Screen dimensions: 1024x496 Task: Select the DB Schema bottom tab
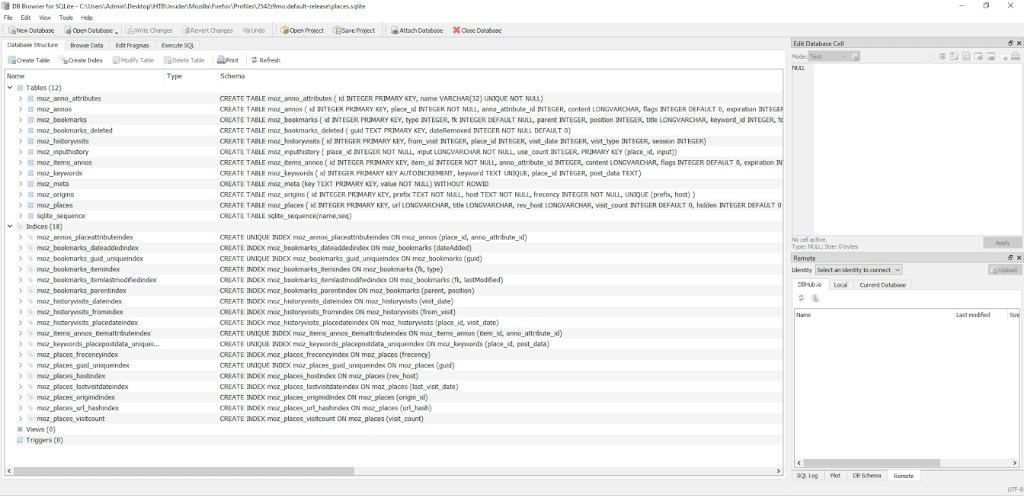click(868, 476)
